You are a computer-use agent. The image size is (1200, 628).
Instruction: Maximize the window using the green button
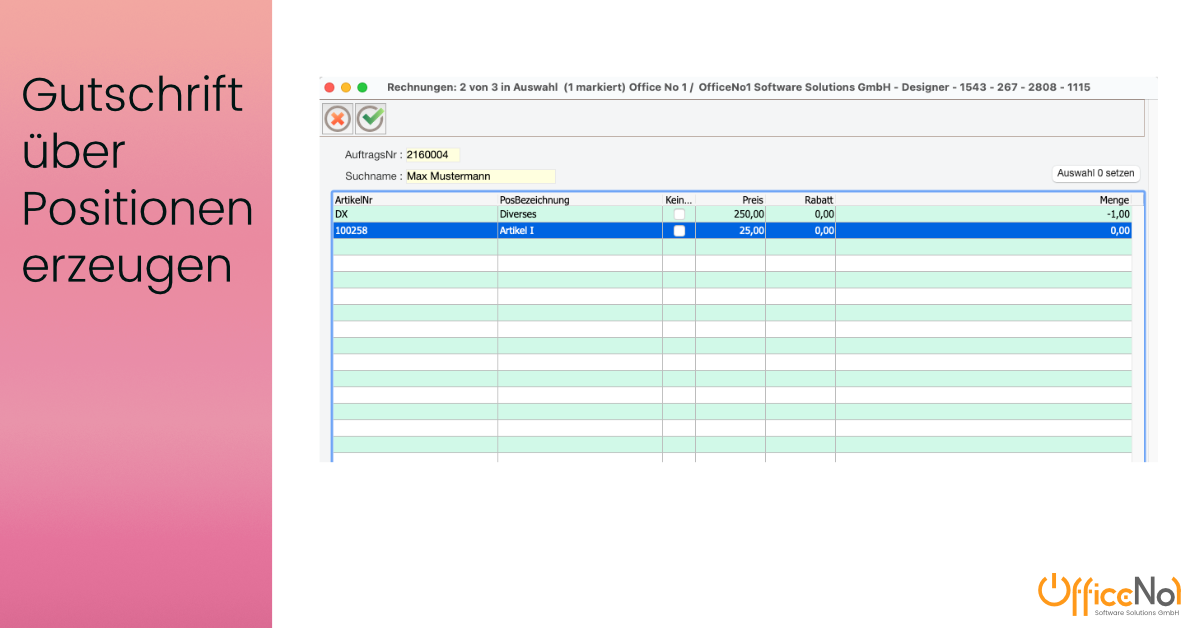362,88
